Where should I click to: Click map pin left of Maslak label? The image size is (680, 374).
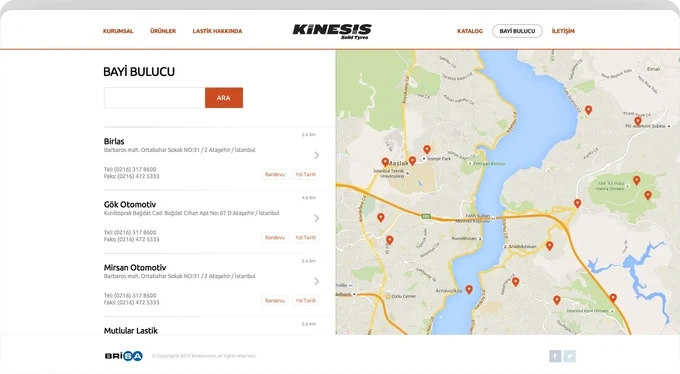385,162
